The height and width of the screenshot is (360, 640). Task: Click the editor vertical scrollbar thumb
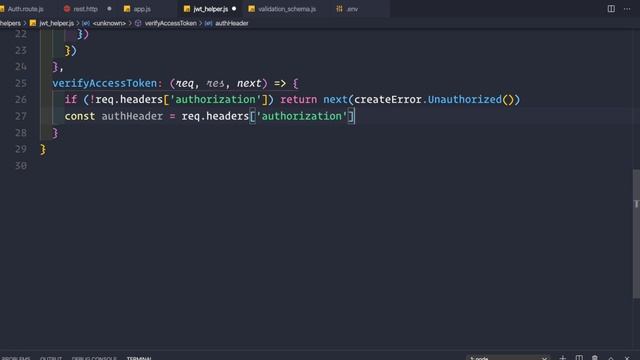tap(636, 234)
